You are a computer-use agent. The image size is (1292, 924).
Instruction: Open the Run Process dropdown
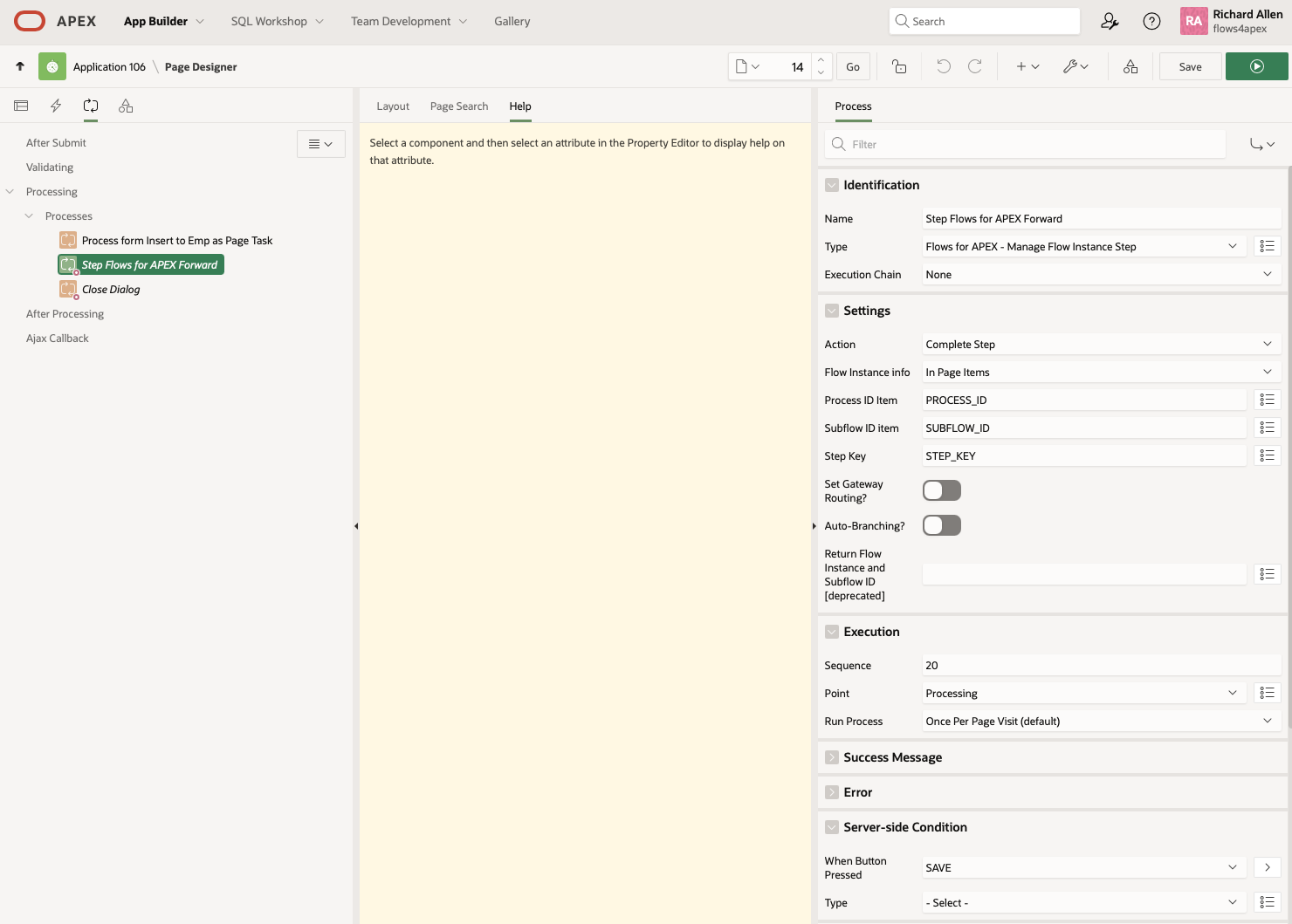point(1102,721)
